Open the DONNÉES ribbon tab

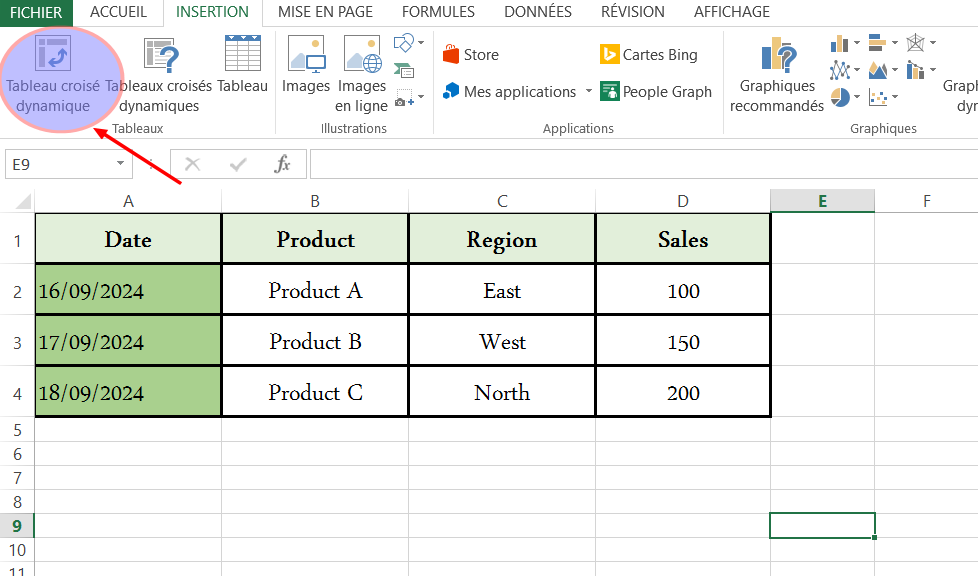click(x=538, y=12)
